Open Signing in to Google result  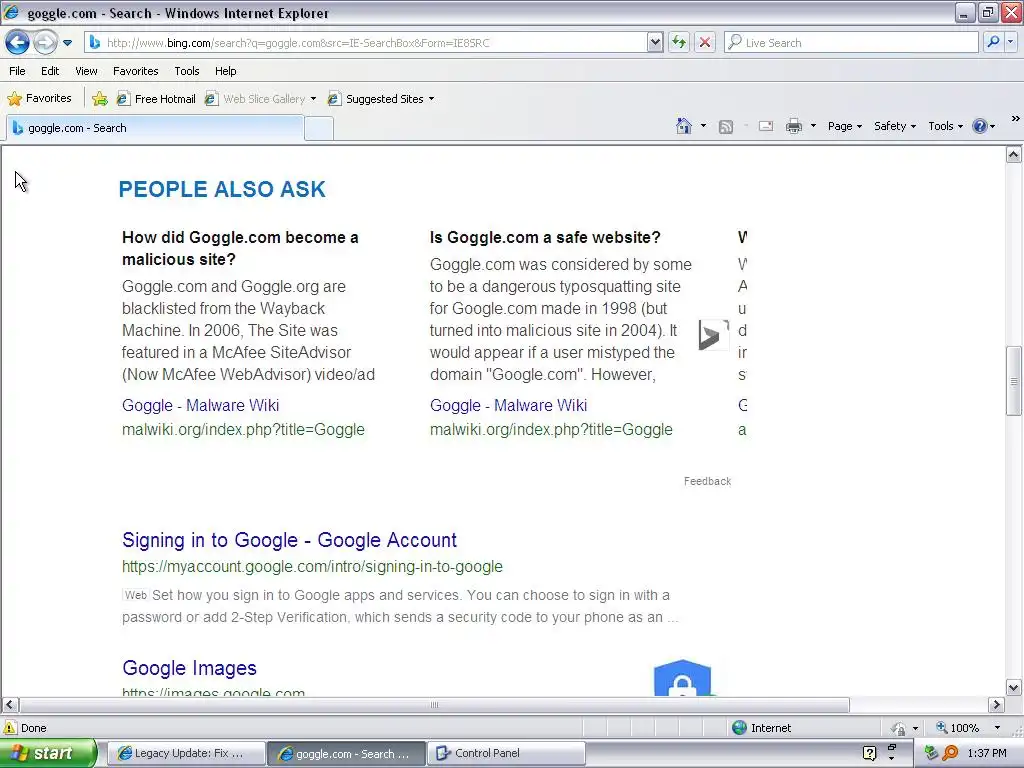coord(289,540)
